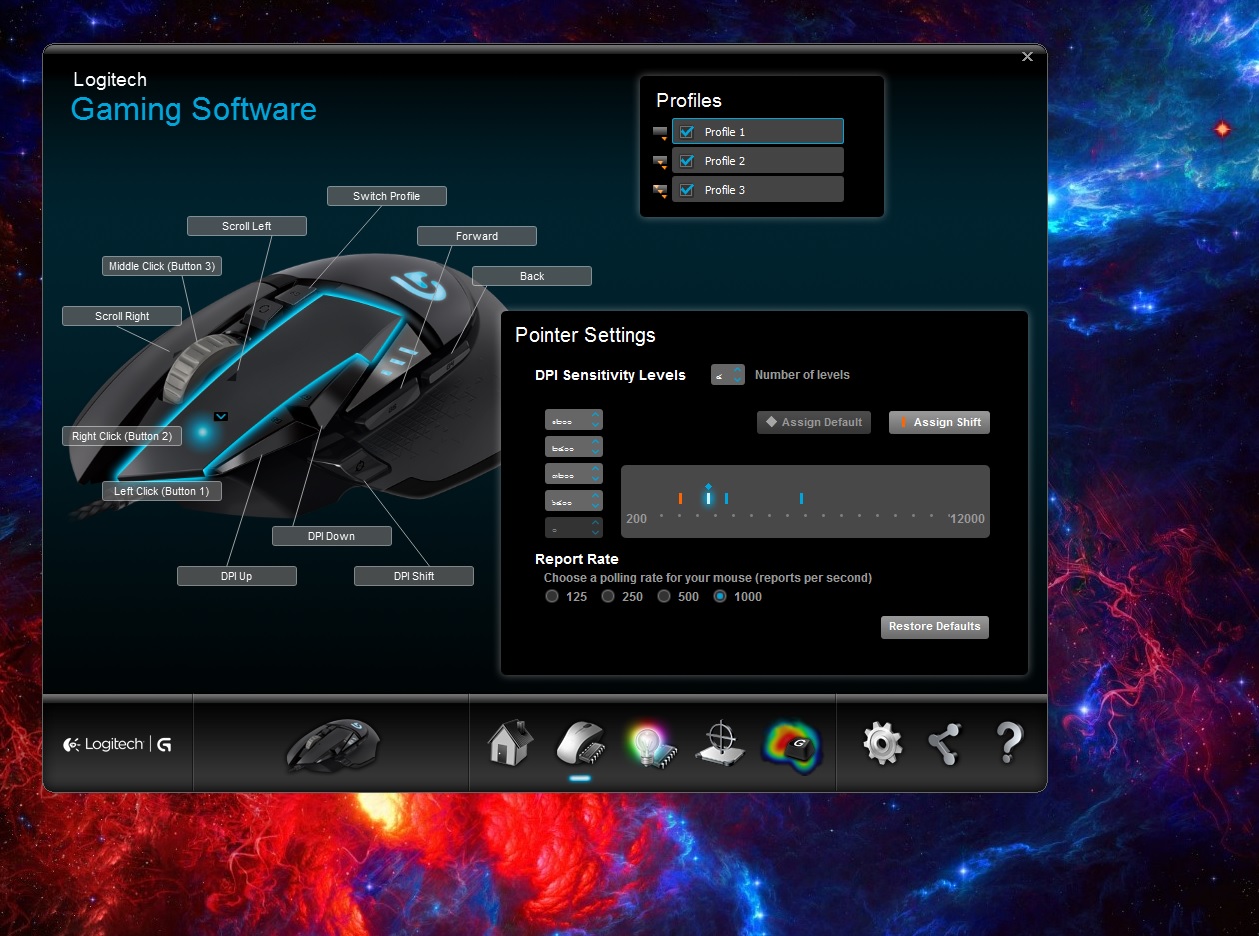The height and width of the screenshot is (936, 1259).
Task: Select the glowing default marker on DPI slider
Action: point(708,495)
